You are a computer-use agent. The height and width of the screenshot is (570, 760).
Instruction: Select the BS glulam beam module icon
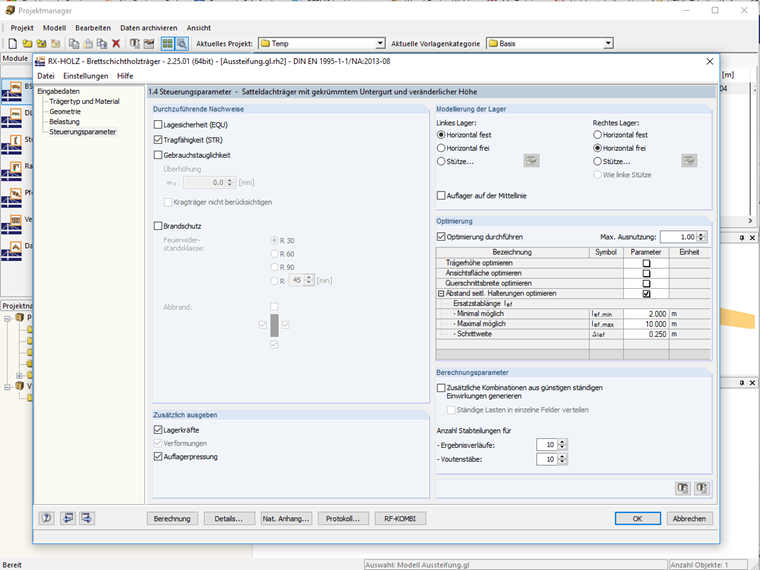click(x=12, y=91)
